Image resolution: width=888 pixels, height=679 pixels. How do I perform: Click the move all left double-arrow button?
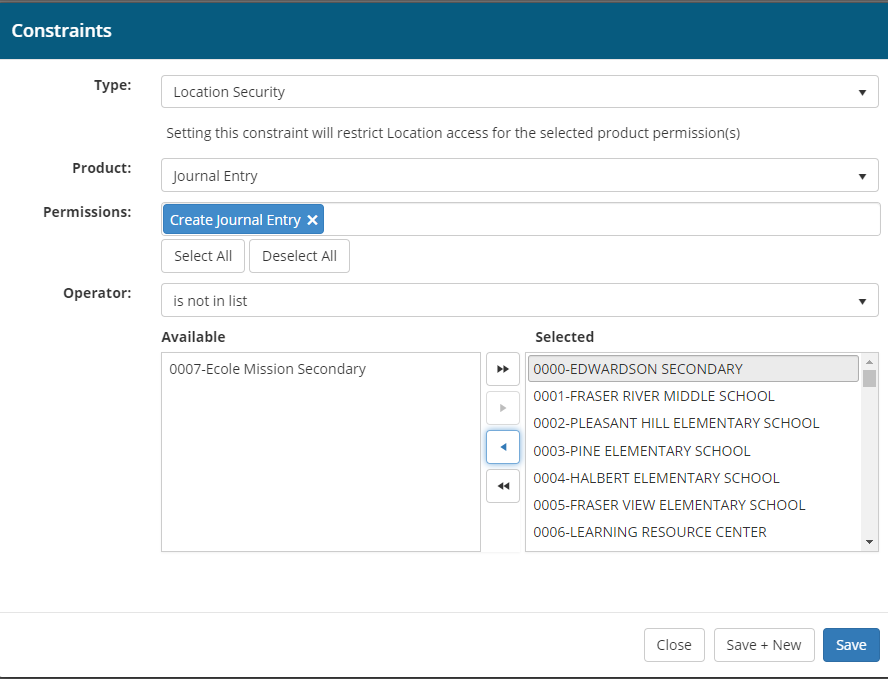[503, 486]
